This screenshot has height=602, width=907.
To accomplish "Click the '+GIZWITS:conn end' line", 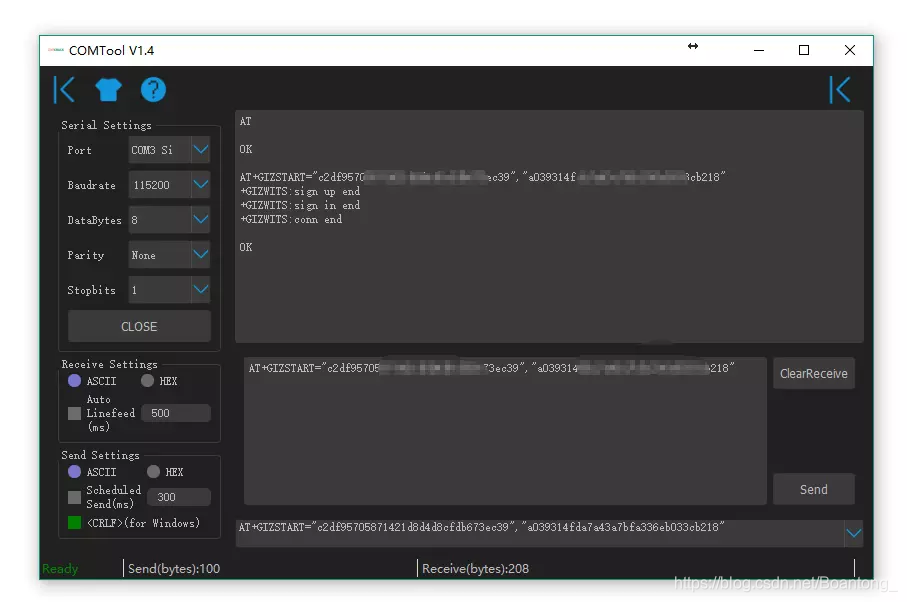I will [291, 219].
